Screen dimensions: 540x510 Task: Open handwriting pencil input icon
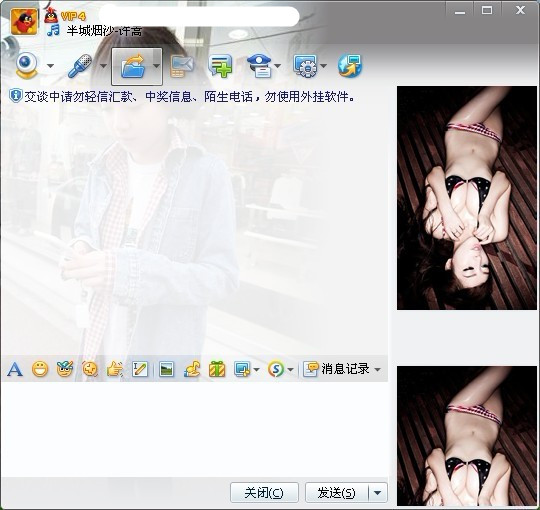pos(140,370)
